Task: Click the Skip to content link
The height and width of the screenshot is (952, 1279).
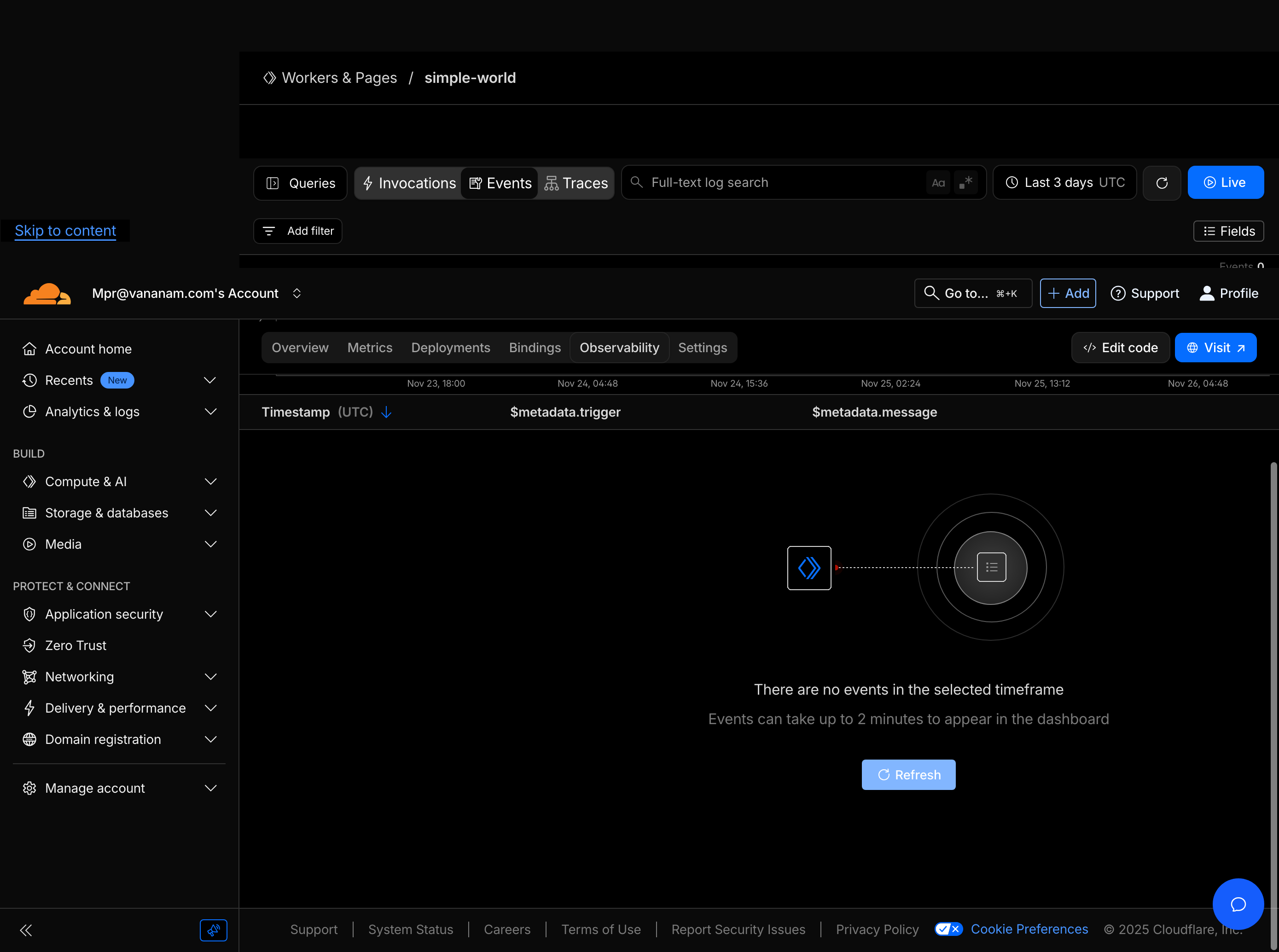Action: coord(65,231)
